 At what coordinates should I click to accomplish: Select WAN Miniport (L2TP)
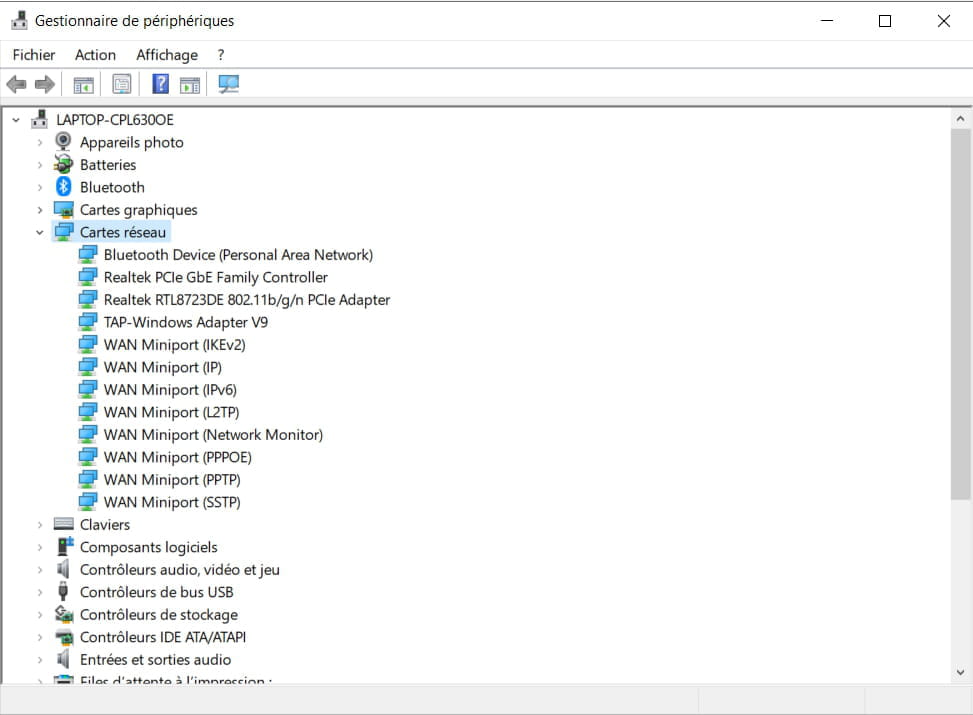coord(171,411)
